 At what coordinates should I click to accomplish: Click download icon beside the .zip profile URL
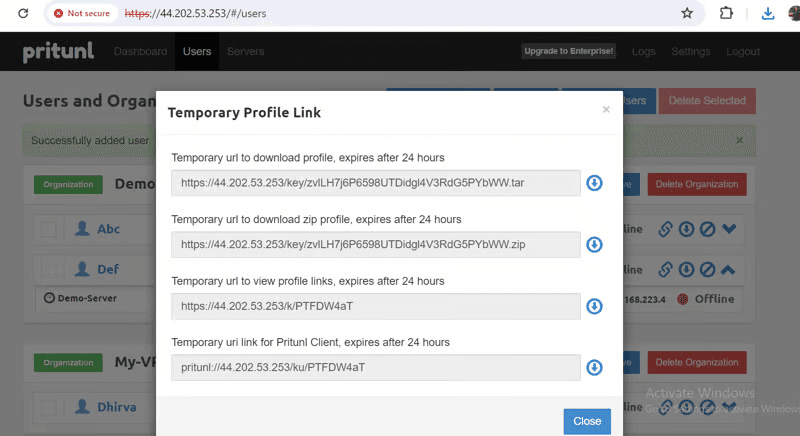tap(594, 245)
